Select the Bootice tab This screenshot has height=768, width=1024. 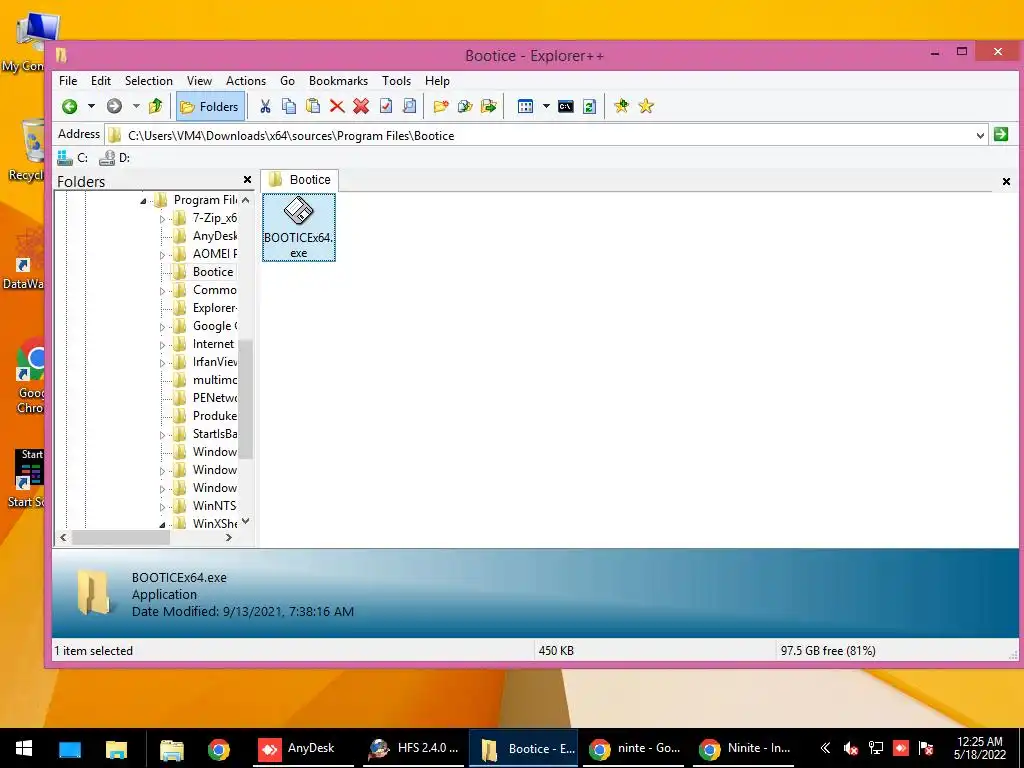pos(300,180)
